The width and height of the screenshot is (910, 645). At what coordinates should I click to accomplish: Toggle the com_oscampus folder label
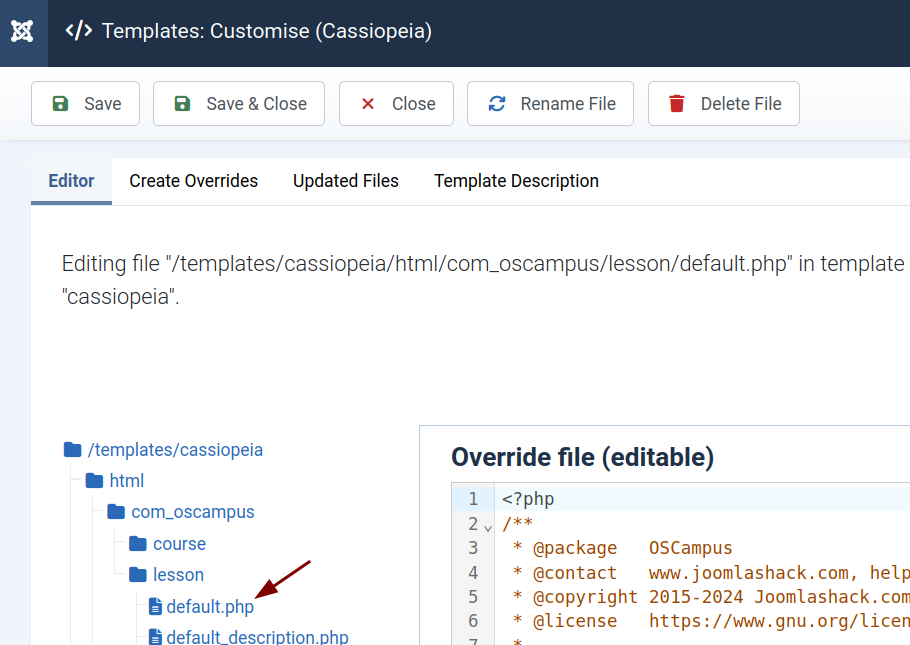(x=193, y=512)
